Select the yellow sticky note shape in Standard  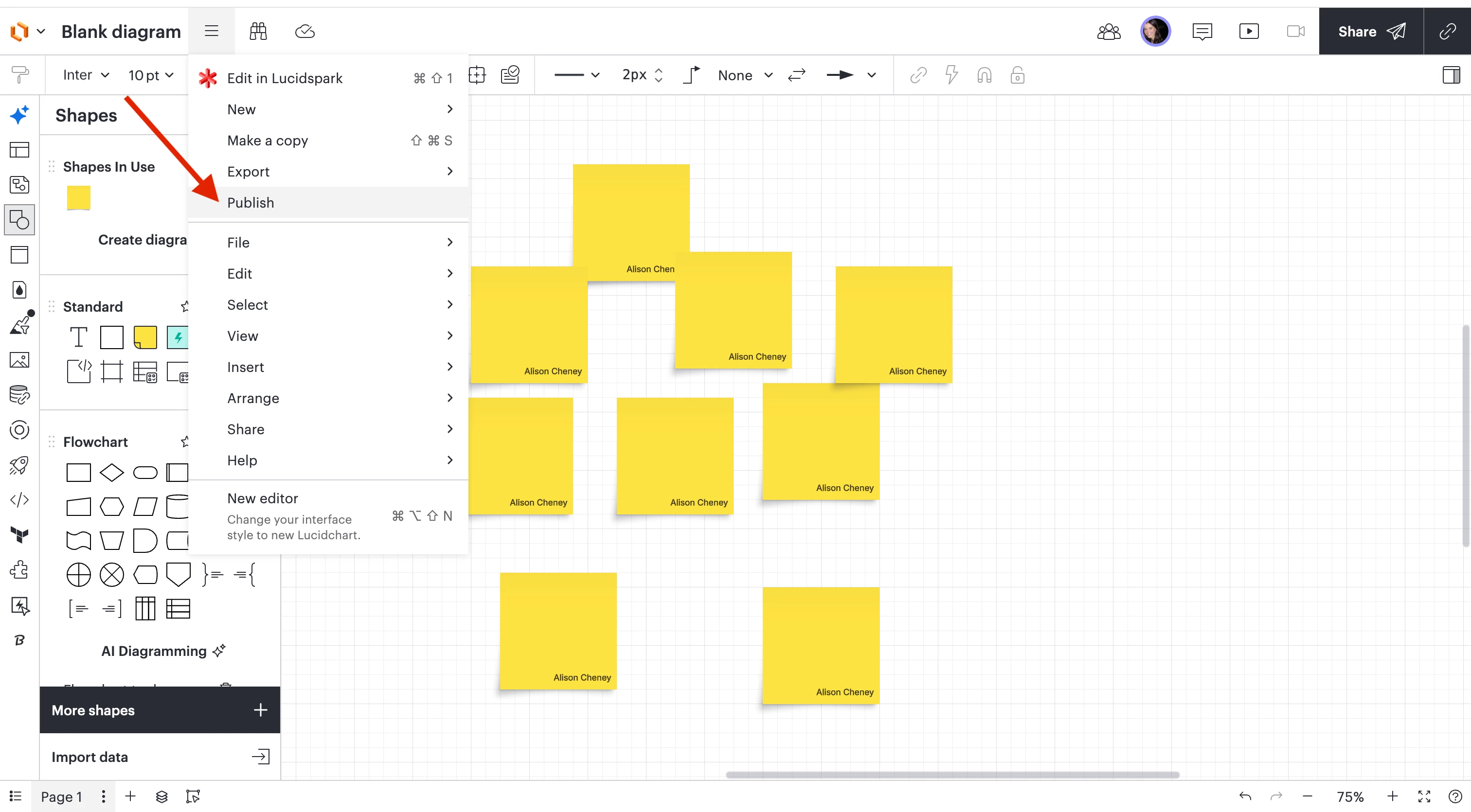click(145, 337)
